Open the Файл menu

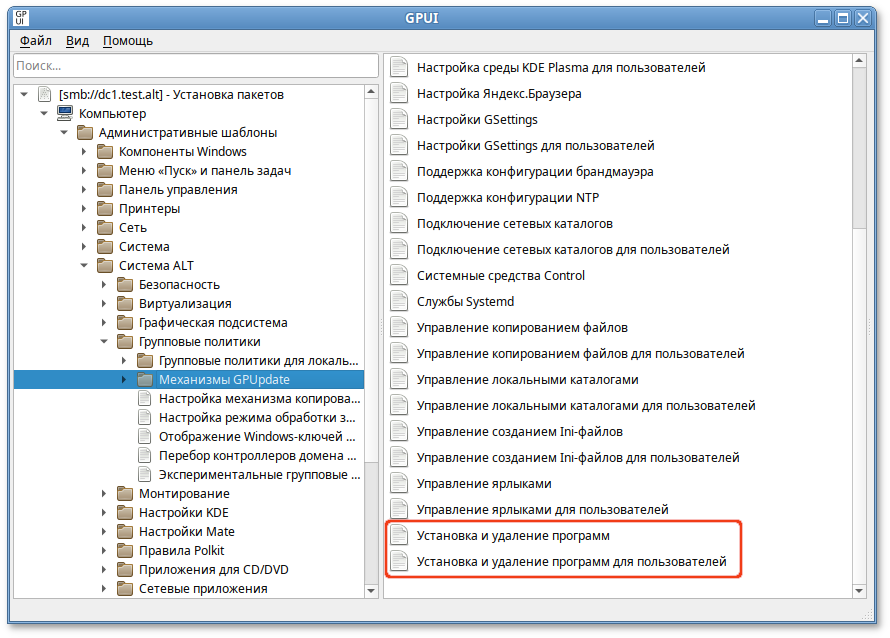35,41
